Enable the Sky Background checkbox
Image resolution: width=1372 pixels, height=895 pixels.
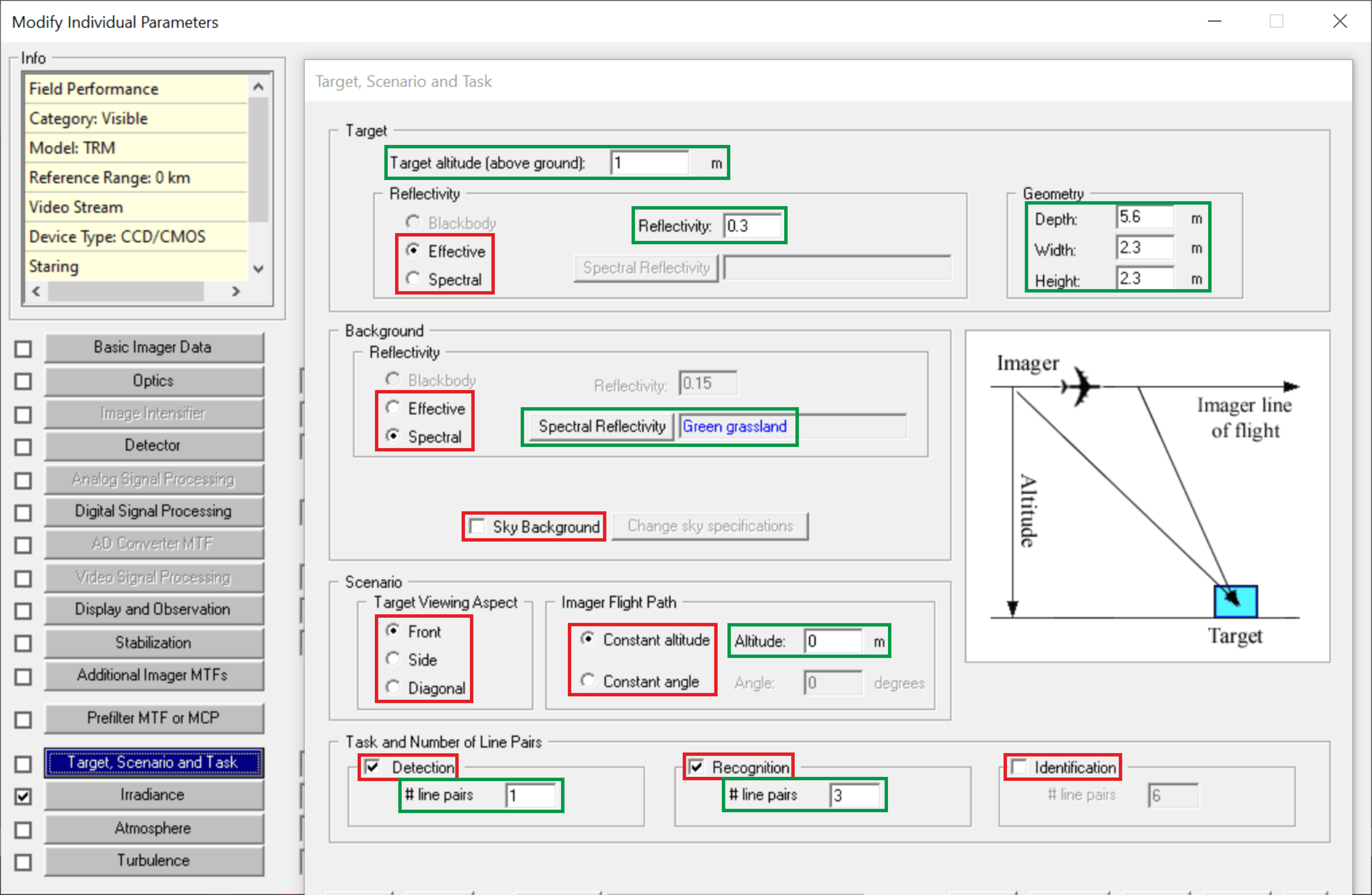coord(477,526)
